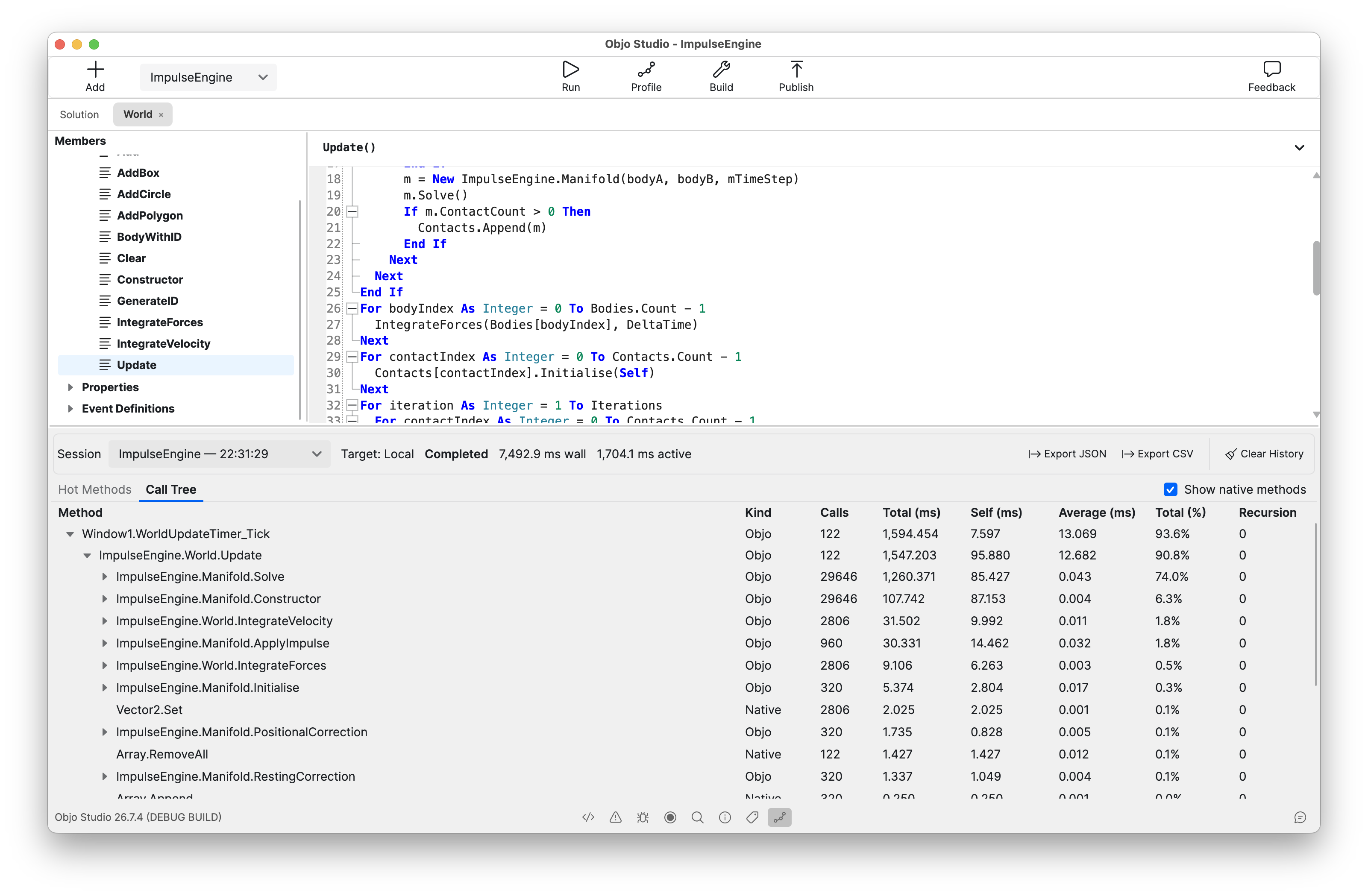Open the warnings triangle icon in status bar

pos(615,817)
